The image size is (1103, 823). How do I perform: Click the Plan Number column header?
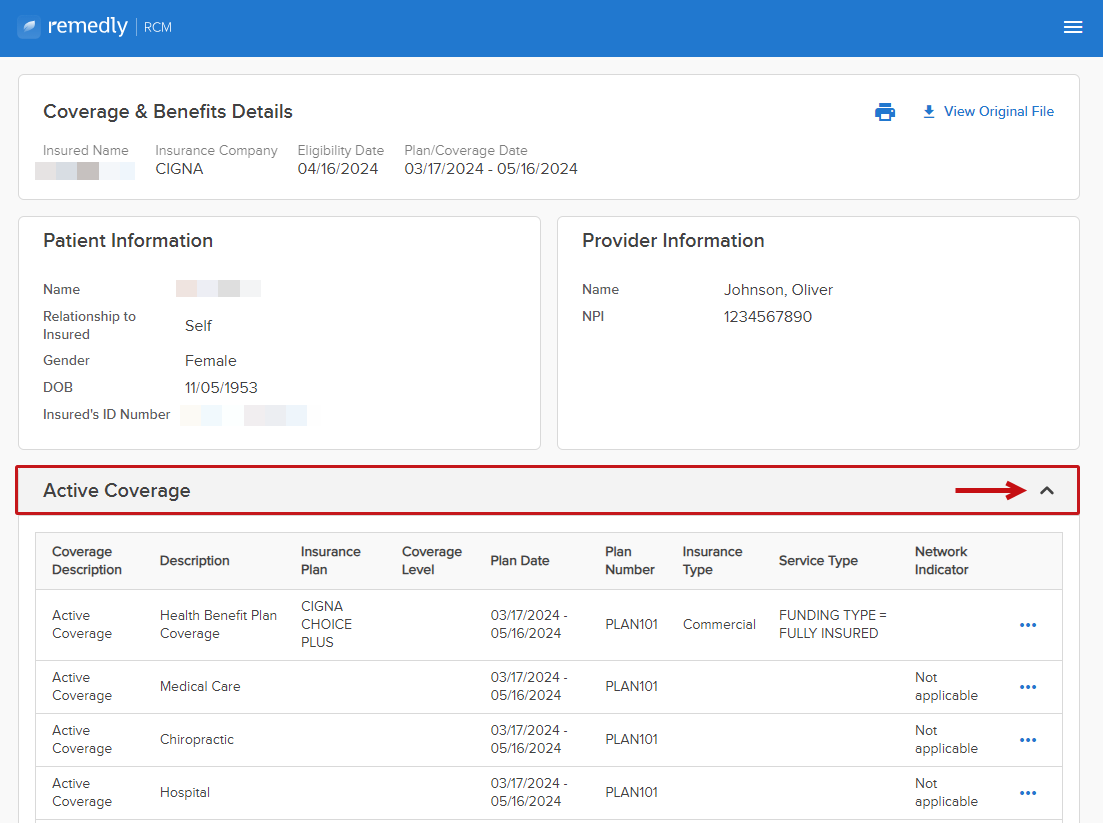630,561
